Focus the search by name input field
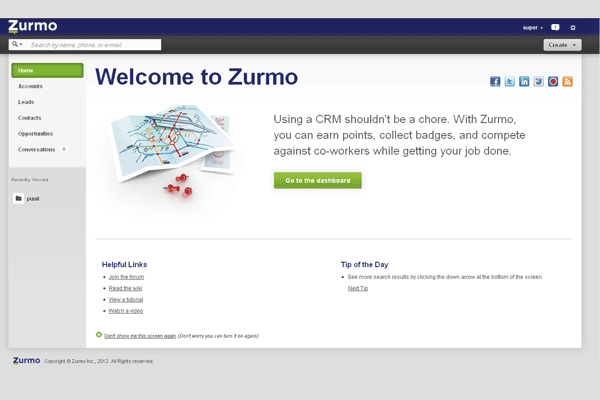Image resolution: width=600 pixels, height=400 pixels. pyautogui.click(x=93, y=45)
